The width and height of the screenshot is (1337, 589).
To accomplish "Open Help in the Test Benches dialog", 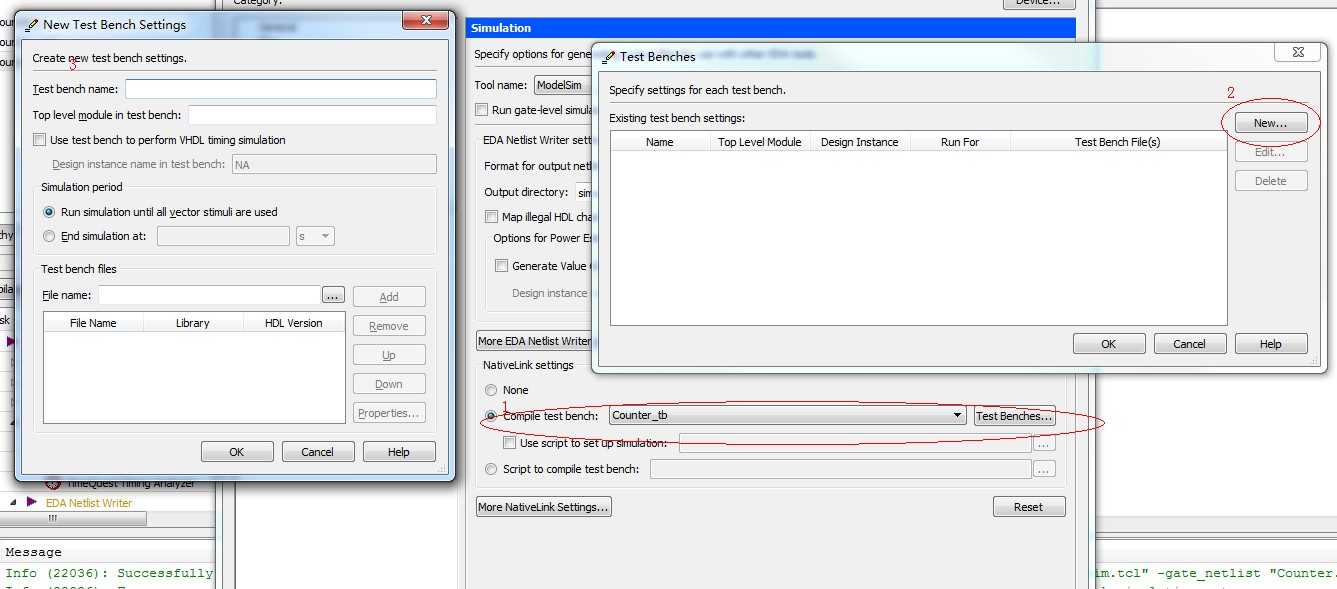I will [1270, 344].
